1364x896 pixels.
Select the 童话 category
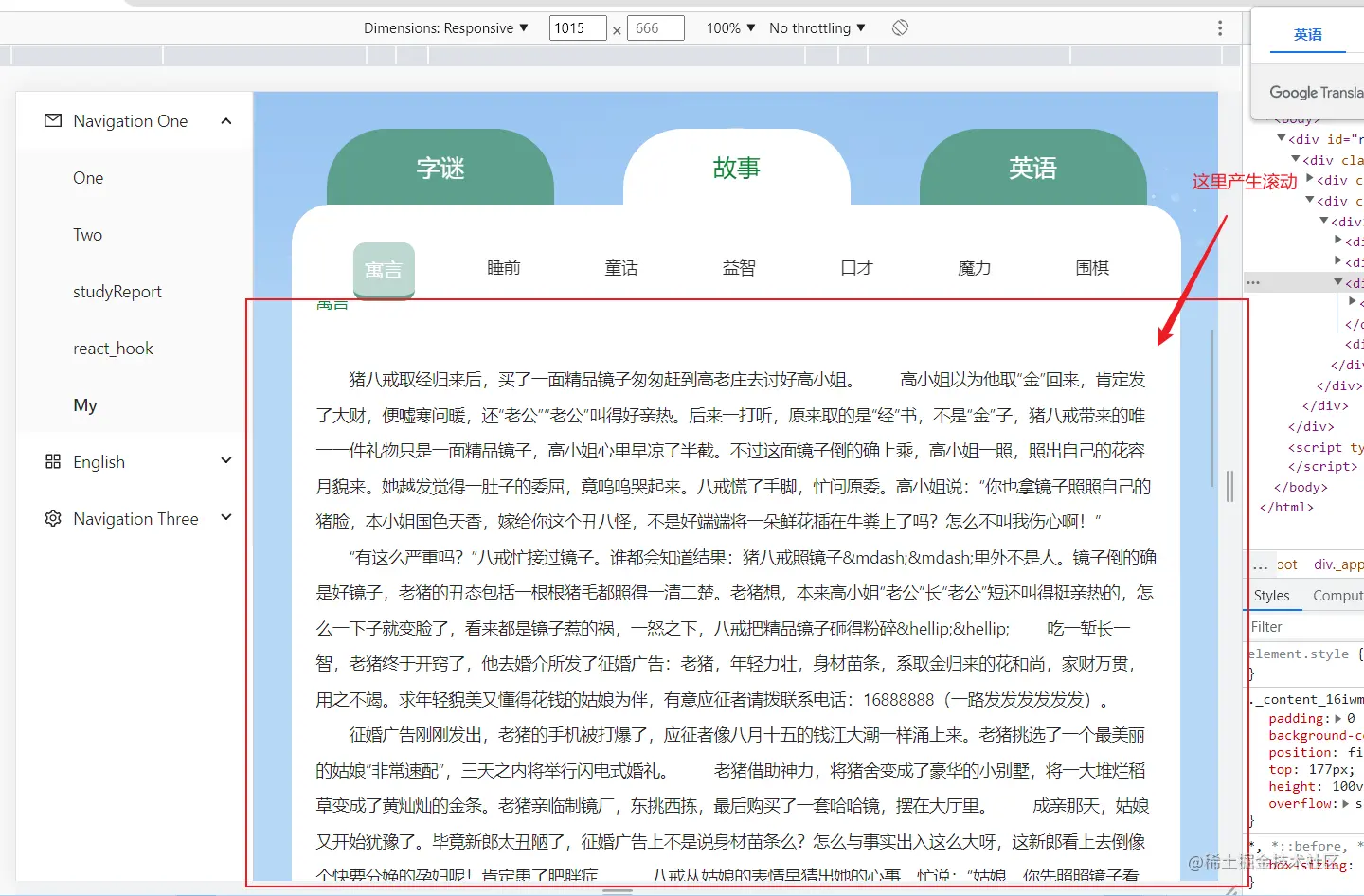coord(621,268)
